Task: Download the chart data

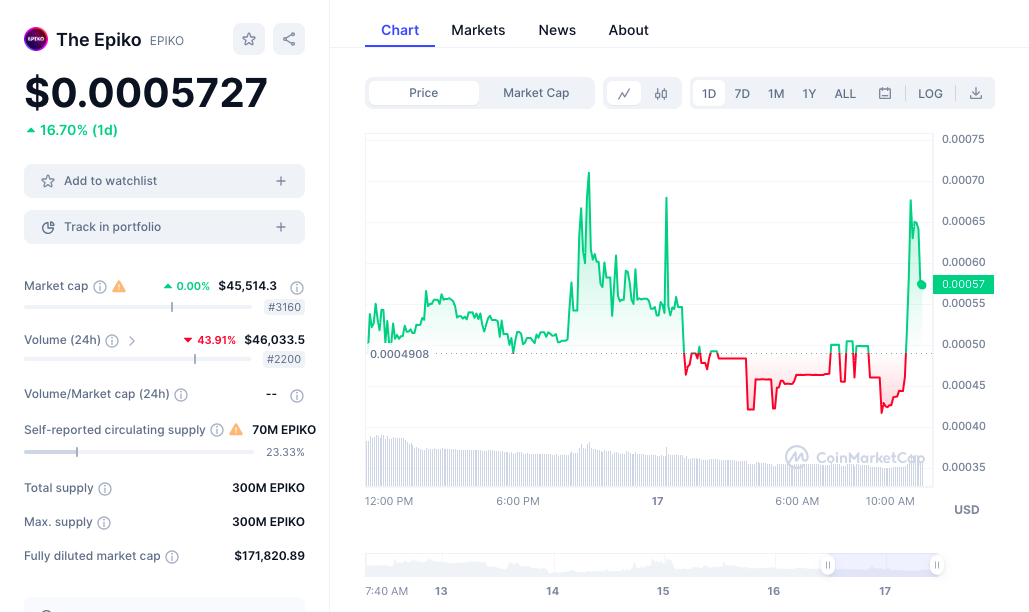Action: coord(976,93)
